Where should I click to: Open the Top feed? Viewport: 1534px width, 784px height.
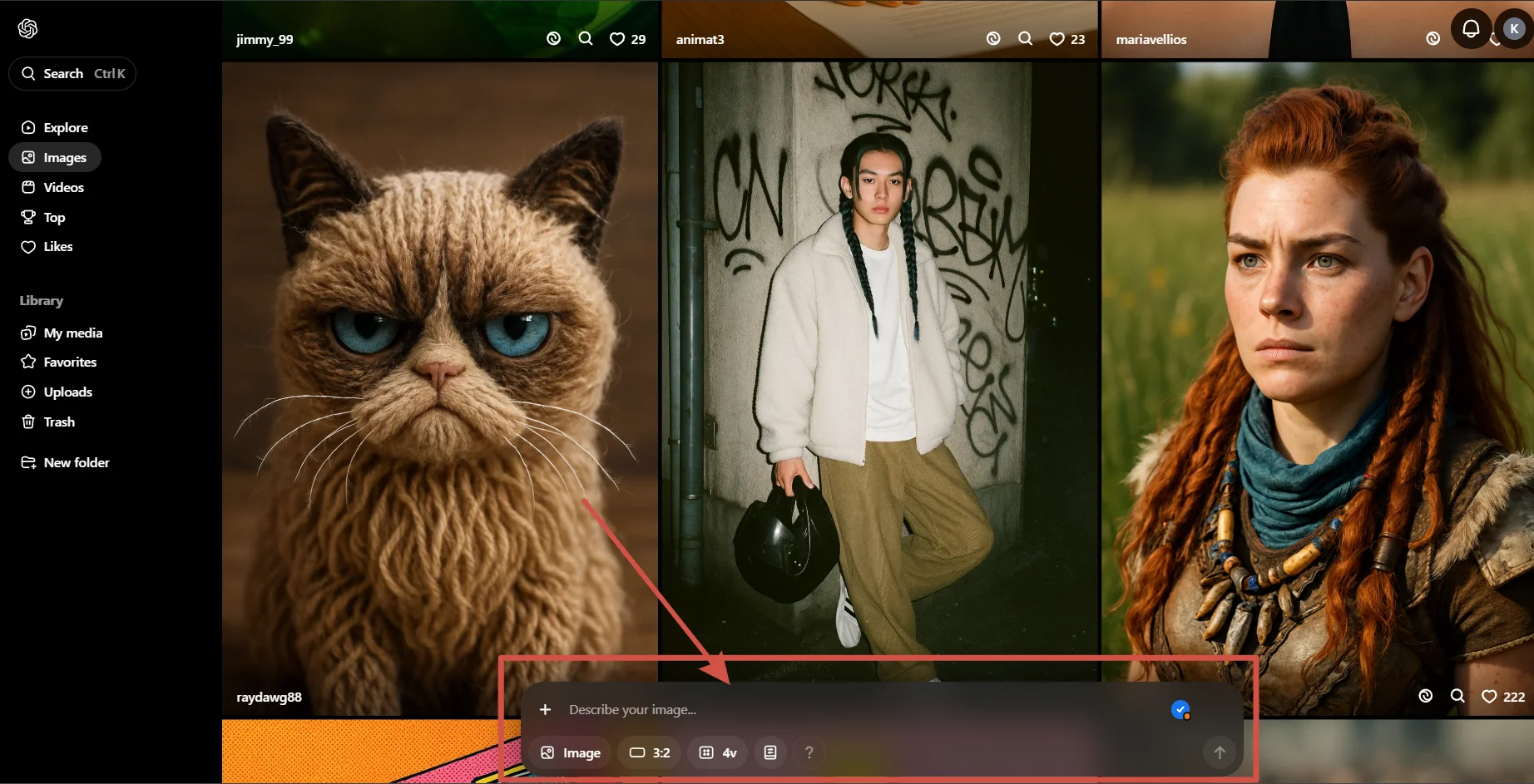point(43,217)
